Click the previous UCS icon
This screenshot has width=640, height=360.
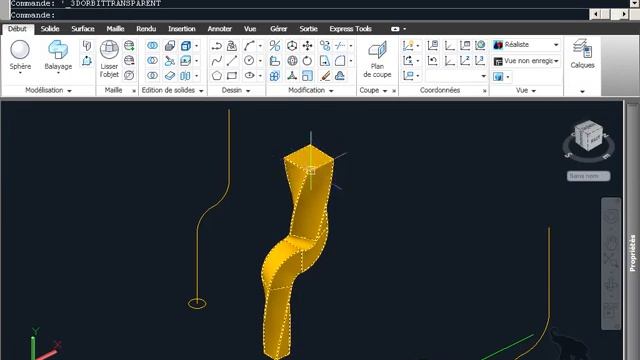(432, 60)
